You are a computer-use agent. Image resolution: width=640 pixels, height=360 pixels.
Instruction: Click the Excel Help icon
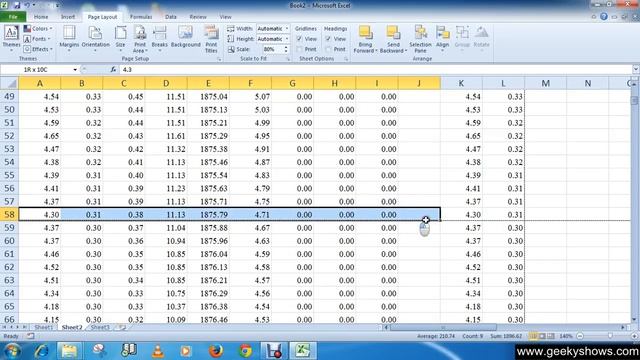pyautogui.click(x=604, y=17)
